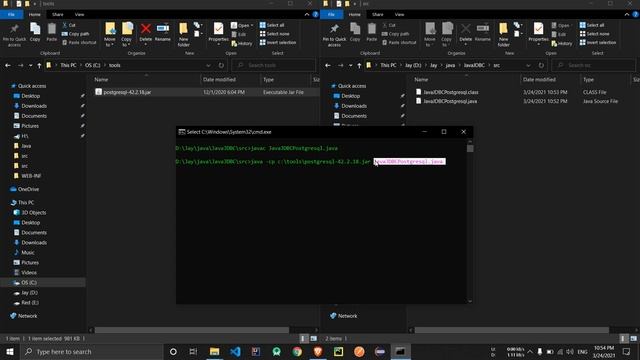Image resolution: width=640 pixels, height=360 pixels.
Task: Collapse the ribbon in the tools window
Action: click(307, 14)
